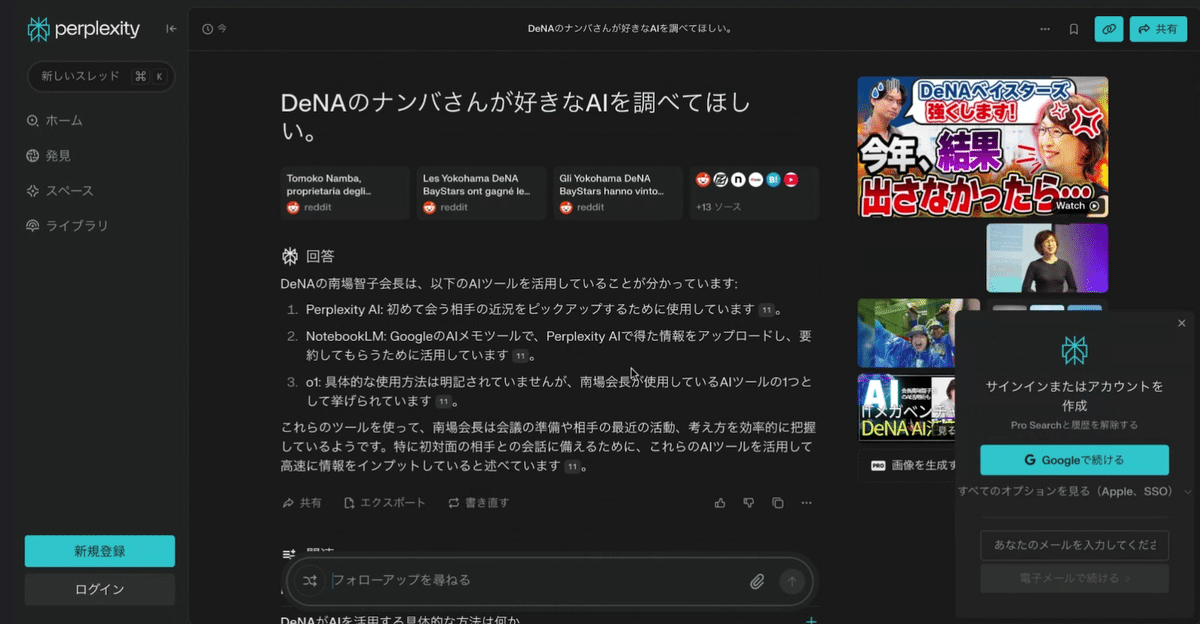1200x624 pixels.
Task: Open the thread options ellipsis in header
Action: (1045, 29)
